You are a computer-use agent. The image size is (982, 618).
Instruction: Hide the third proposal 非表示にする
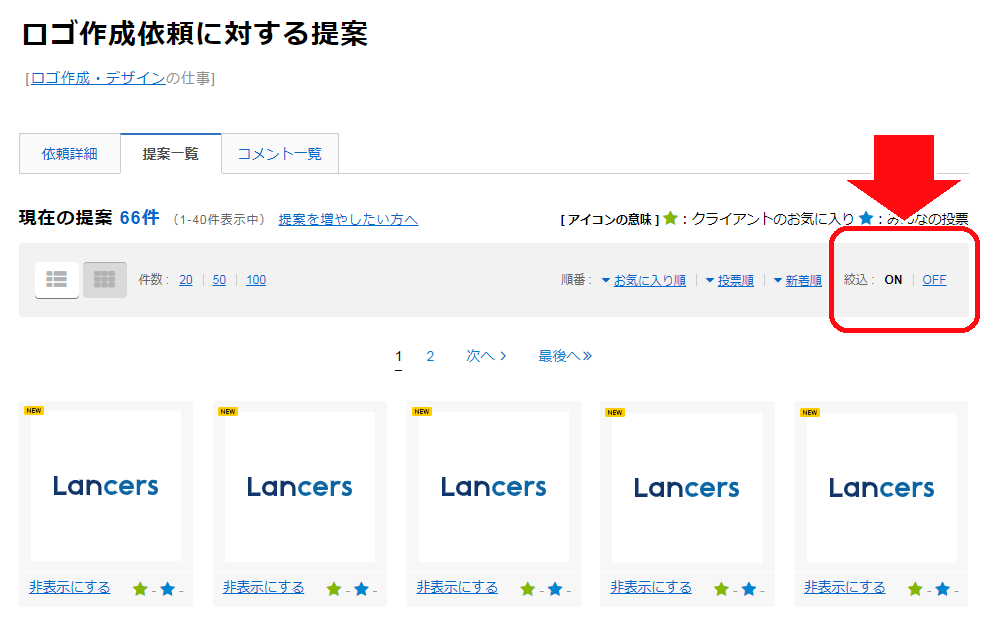click(x=457, y=587)
